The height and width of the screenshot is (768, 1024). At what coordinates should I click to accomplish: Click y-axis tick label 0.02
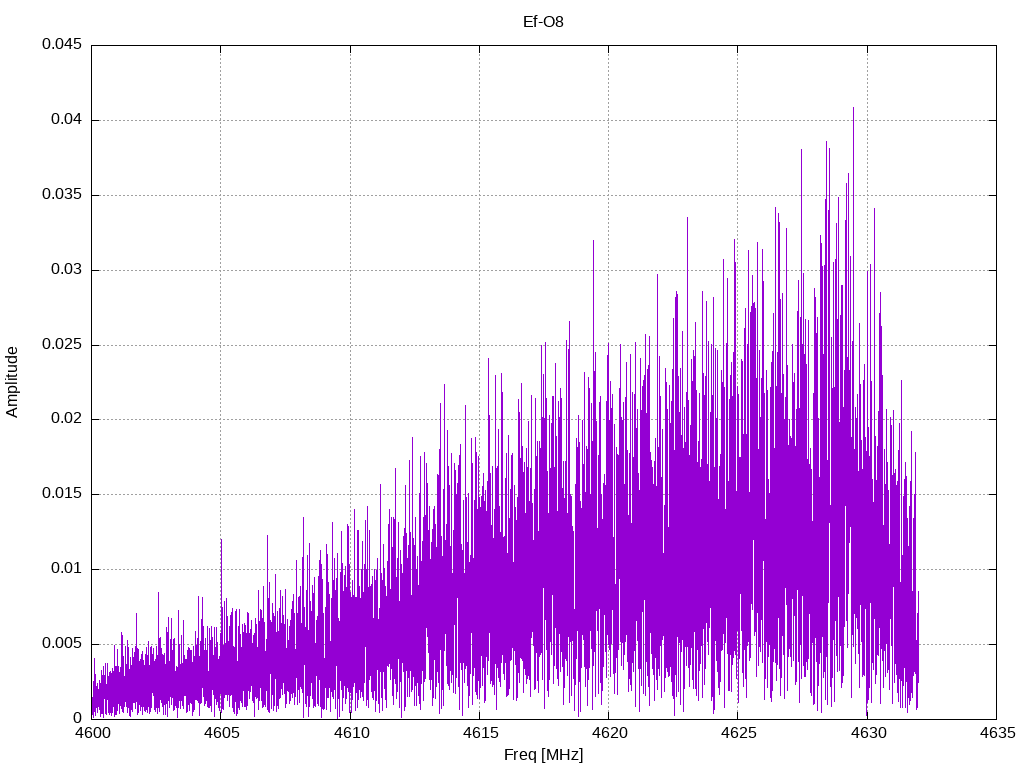pos(67,419)
